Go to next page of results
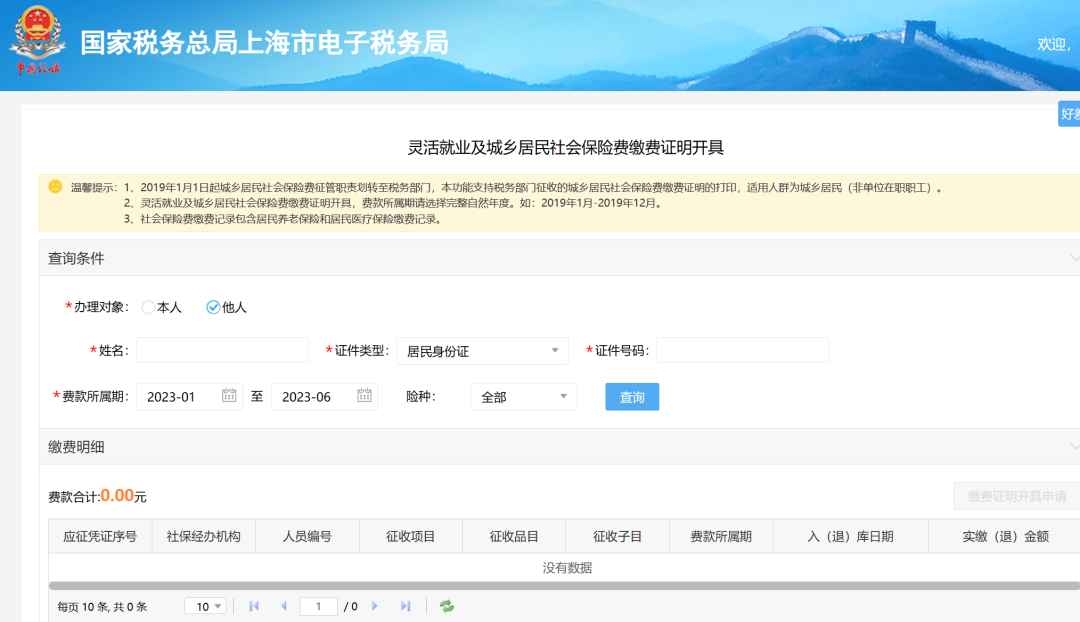The image size is (1080, 622). click(375, 606)
